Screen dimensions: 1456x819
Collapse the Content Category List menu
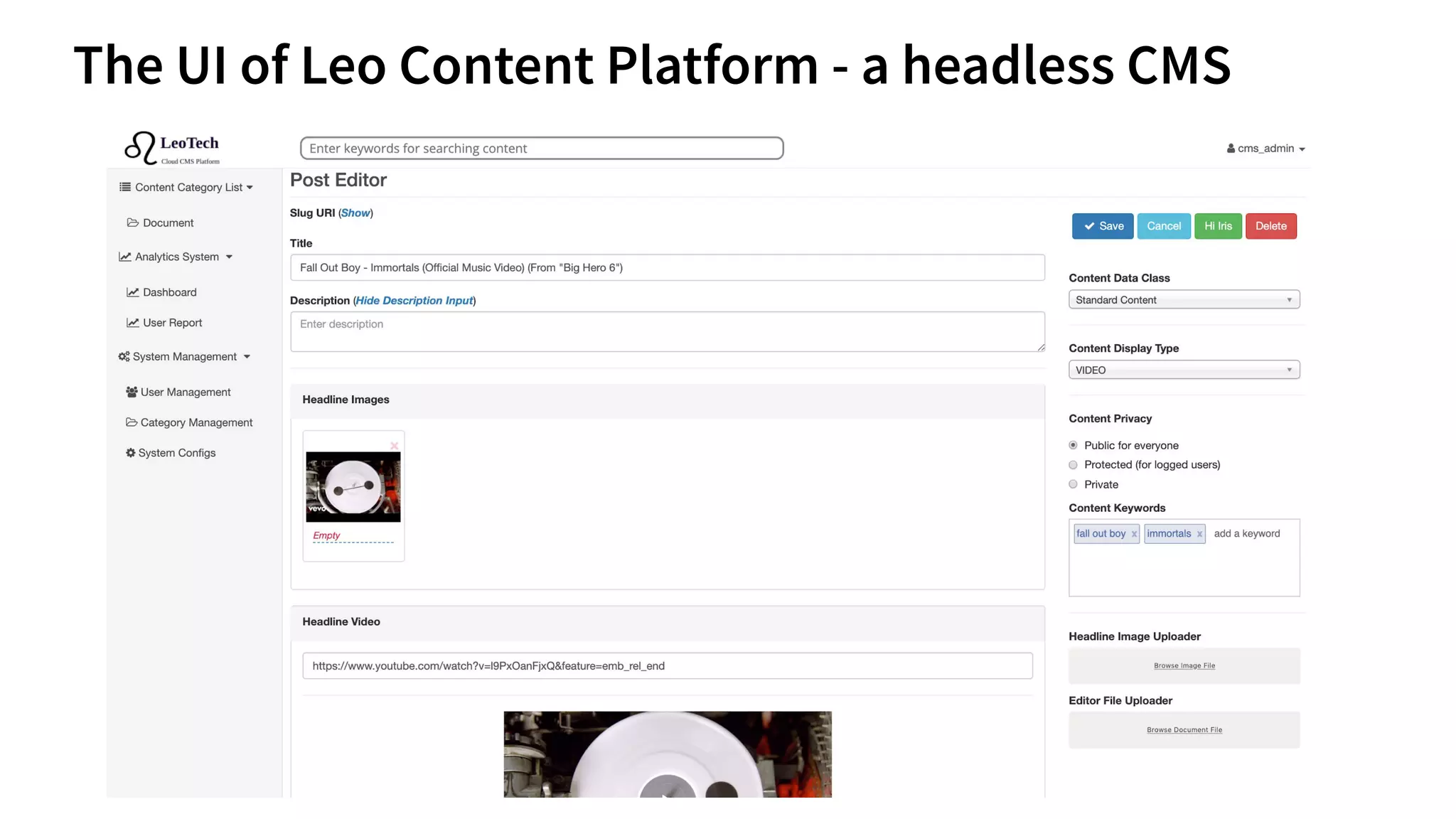click(188, 187)
